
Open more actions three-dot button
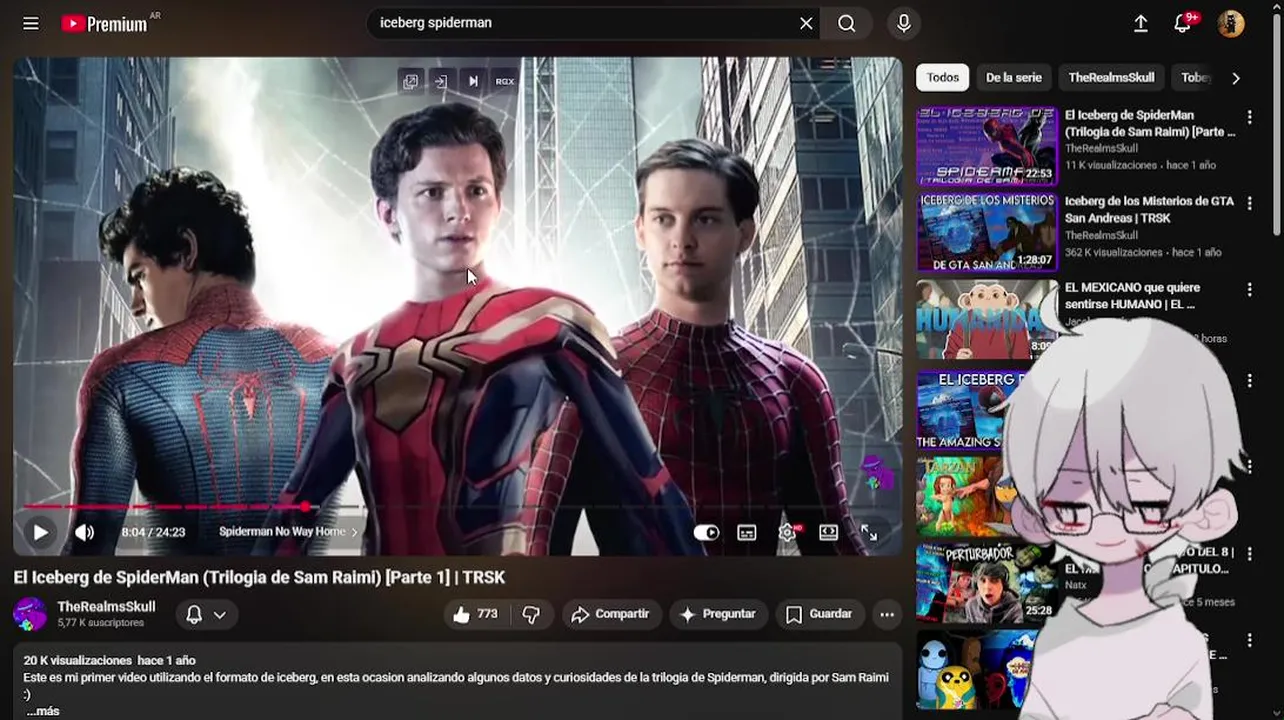887,614
